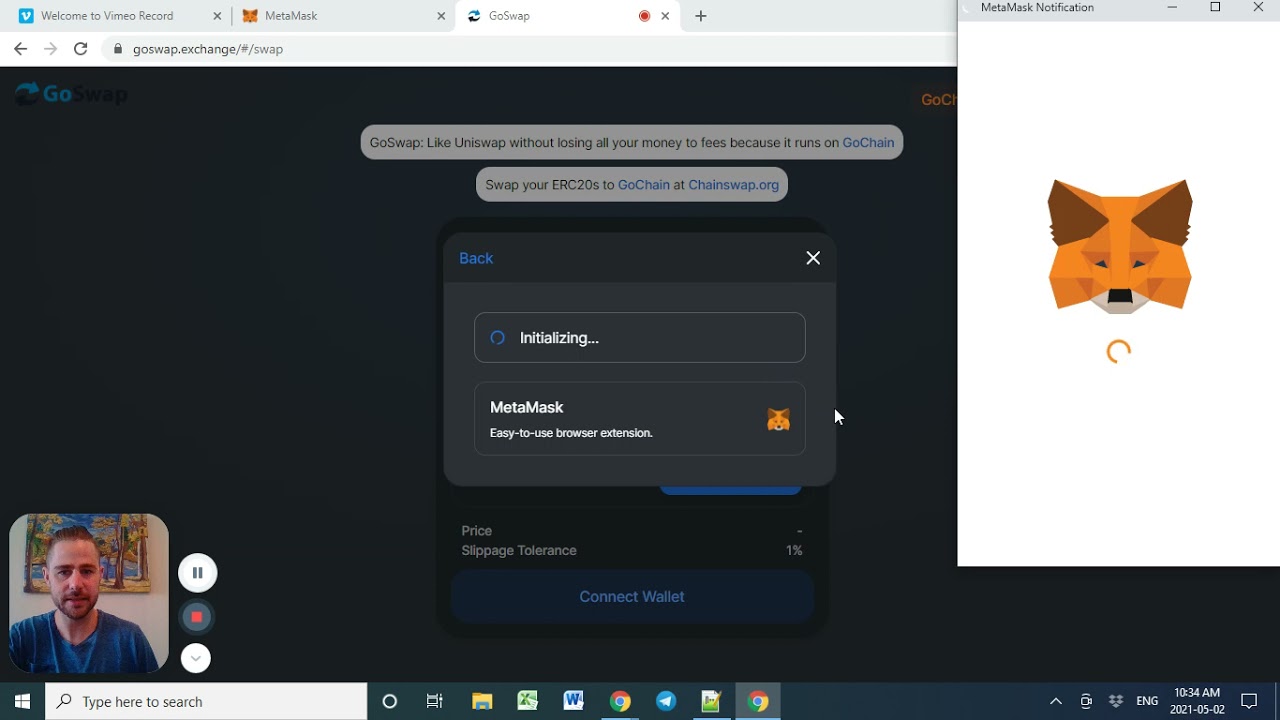1280x720 pixels.
Task: Open Windows notification center
Action: coord(1249,701)
